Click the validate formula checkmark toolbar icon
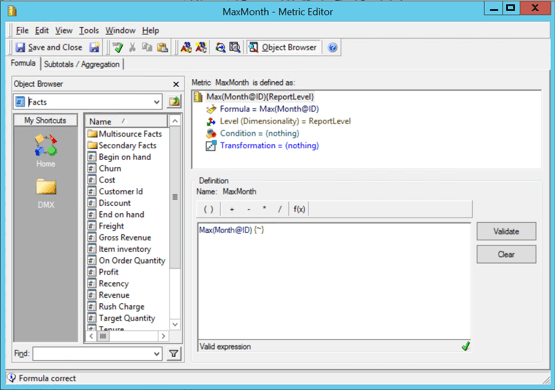The image size is (555, 390). point(118,47)
